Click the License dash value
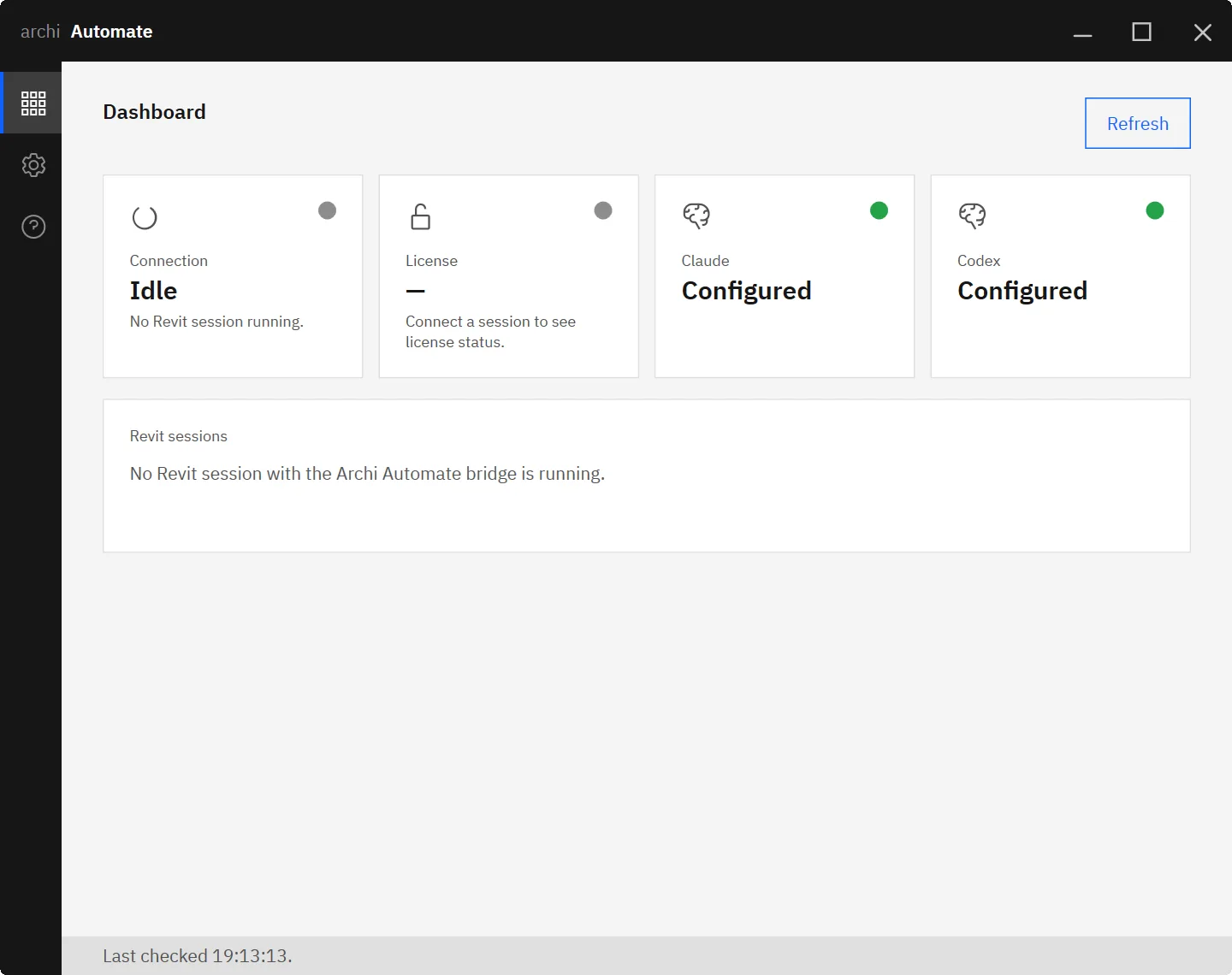This screenshot has height=975, width=1232. tap(415, 291)
